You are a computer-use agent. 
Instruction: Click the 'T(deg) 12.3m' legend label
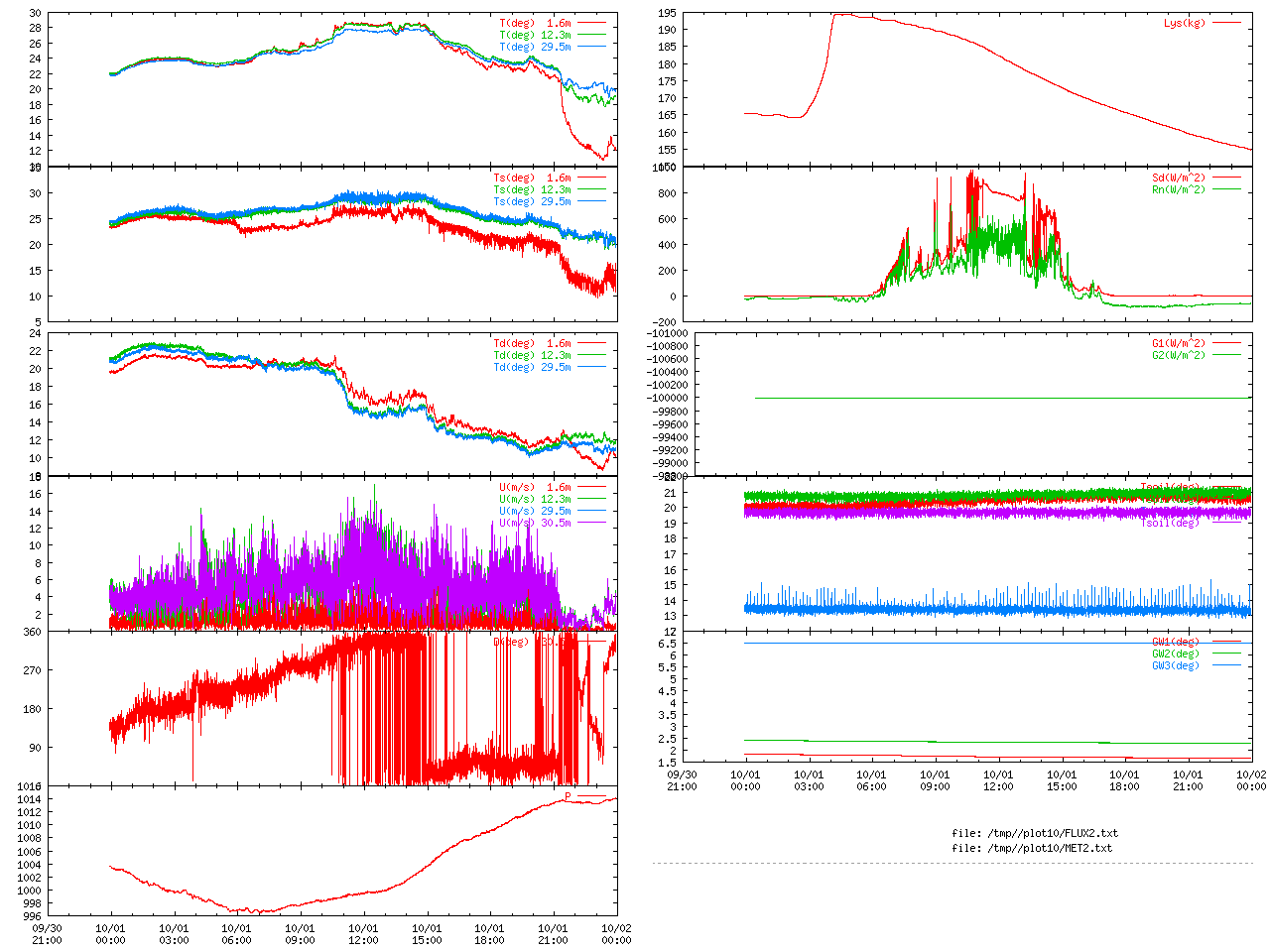[x=535, y=35]
